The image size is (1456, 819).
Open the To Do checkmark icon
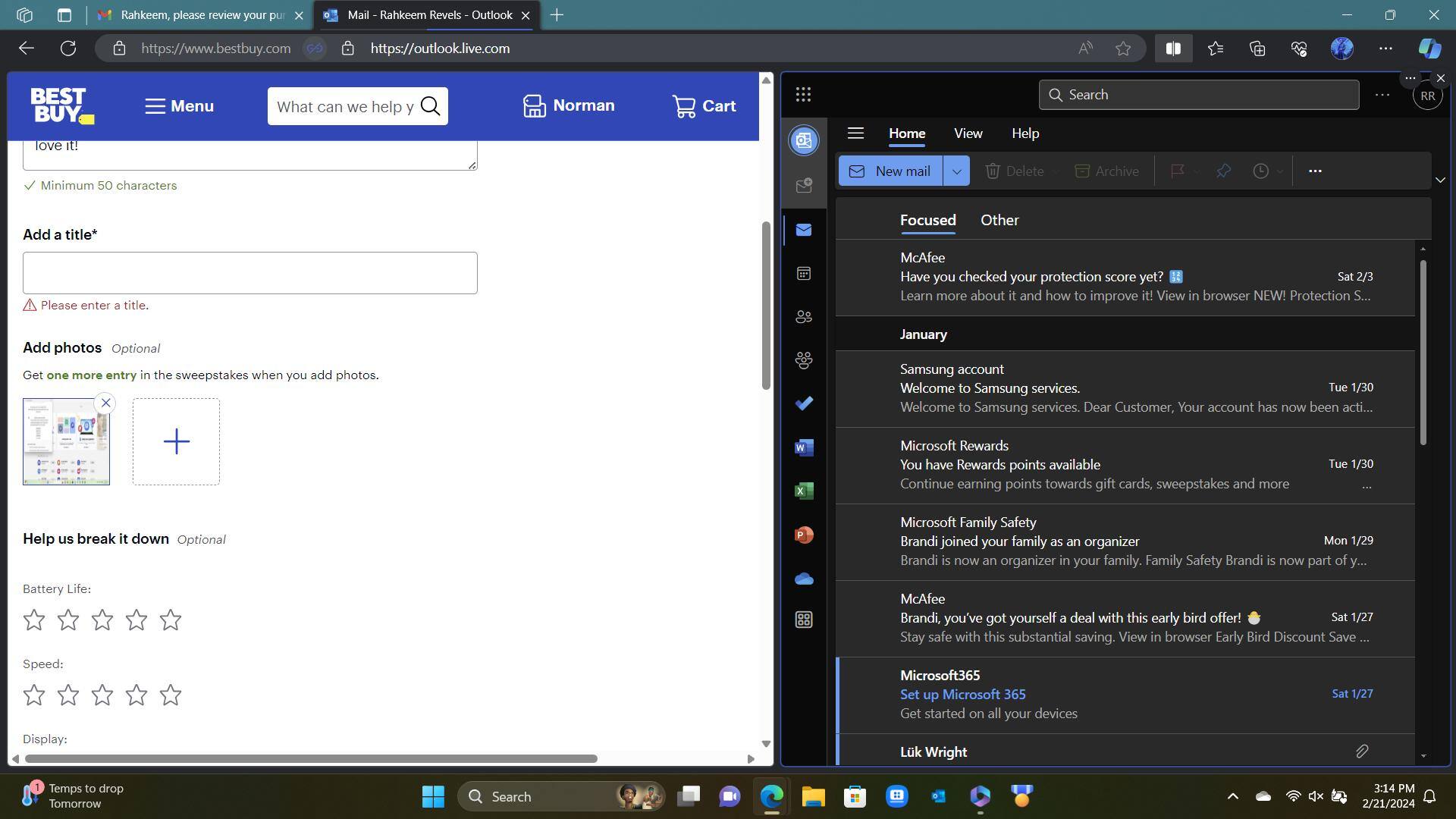coord(803,403)
